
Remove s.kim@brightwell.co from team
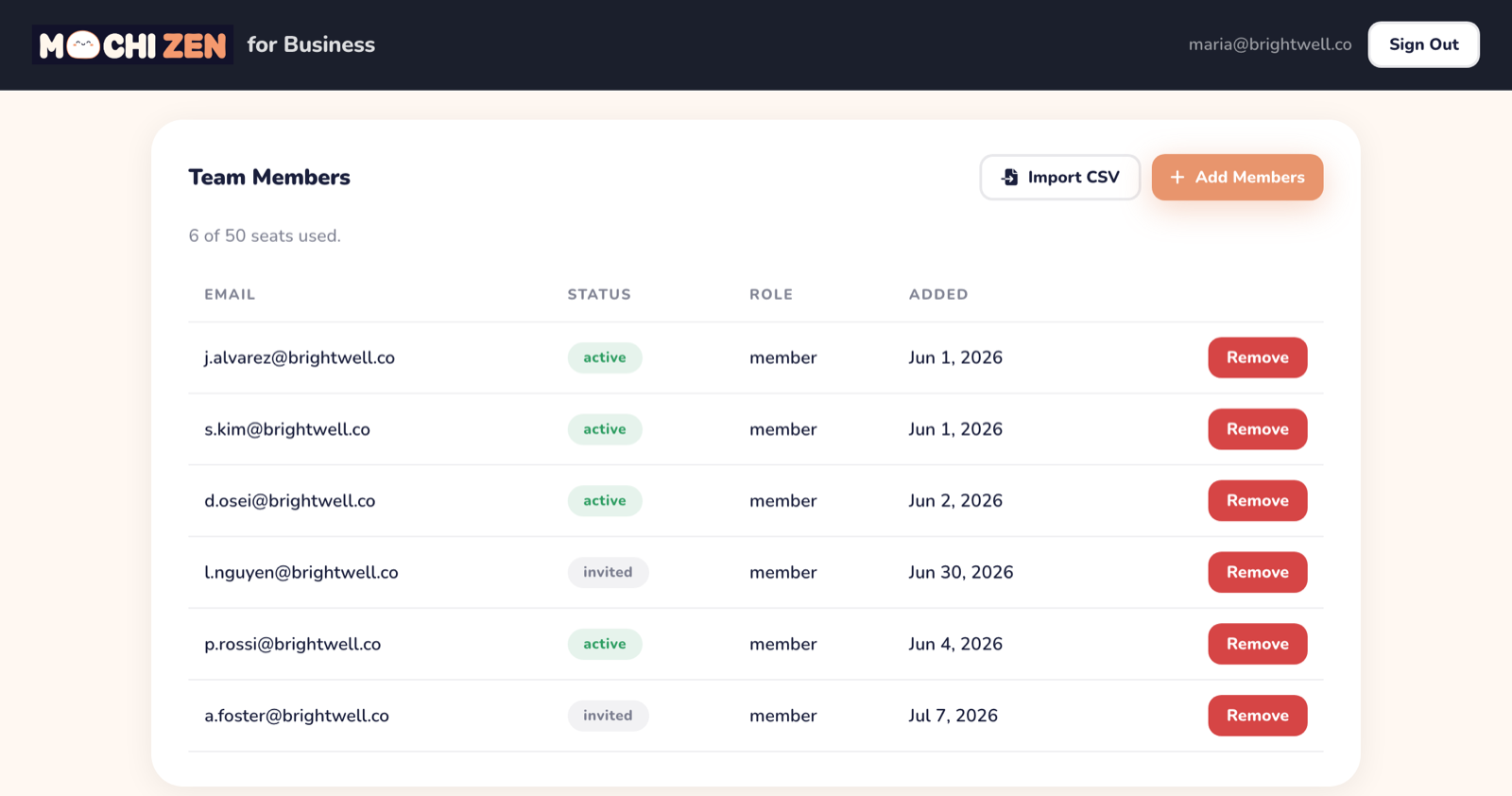pyautogui.click(x=1257, y=429)
